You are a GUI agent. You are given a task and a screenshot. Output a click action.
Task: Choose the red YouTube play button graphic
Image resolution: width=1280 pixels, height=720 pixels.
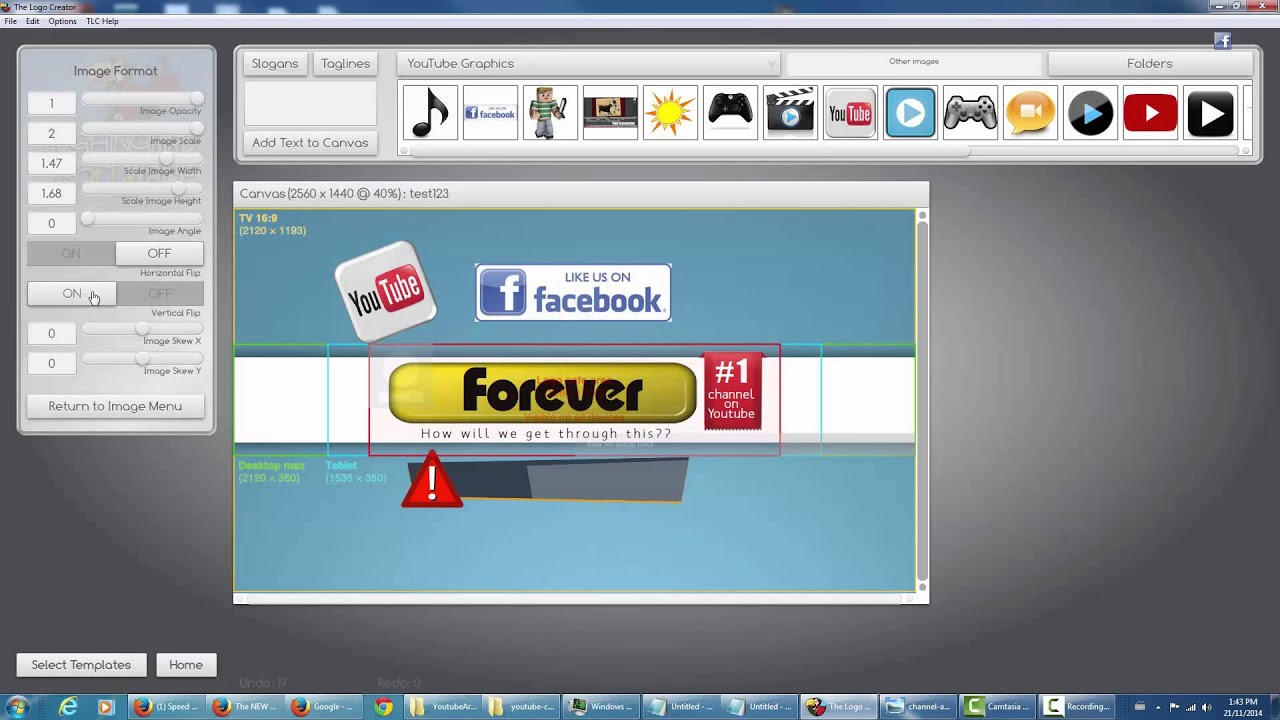[1150, 112]
